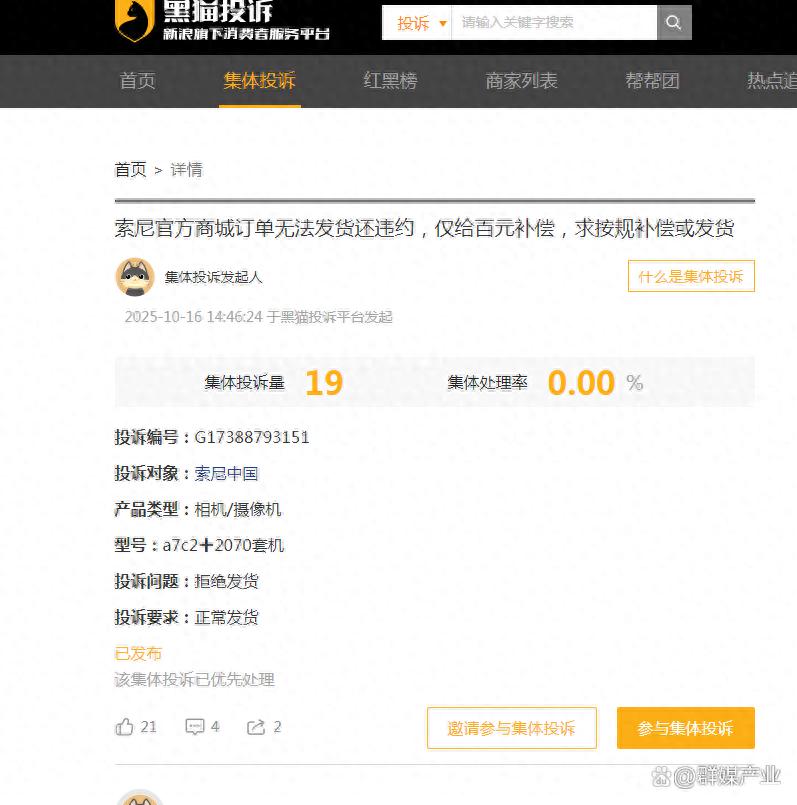Click the search keyword input field

[x=554, y=23]
